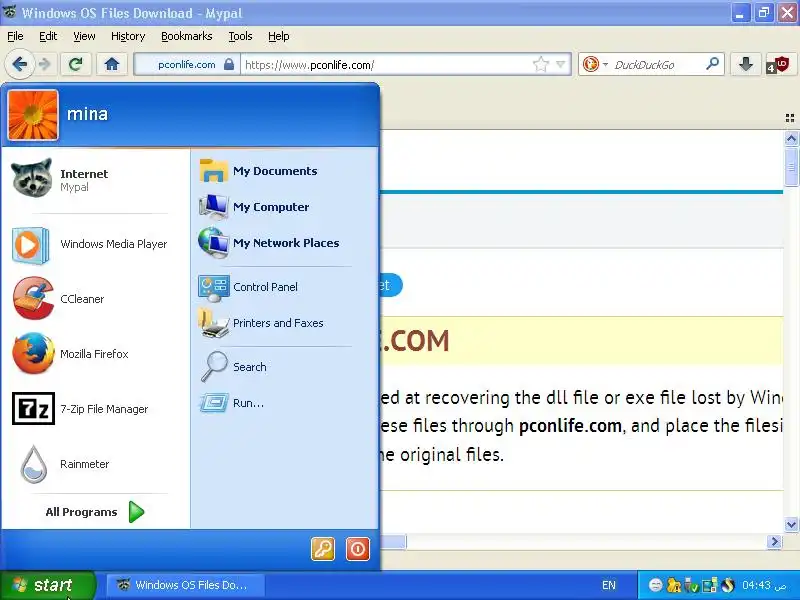Open the Tools menu
Image resolution: width=800 pixels, height=600 pixels.
pos(240,36)
